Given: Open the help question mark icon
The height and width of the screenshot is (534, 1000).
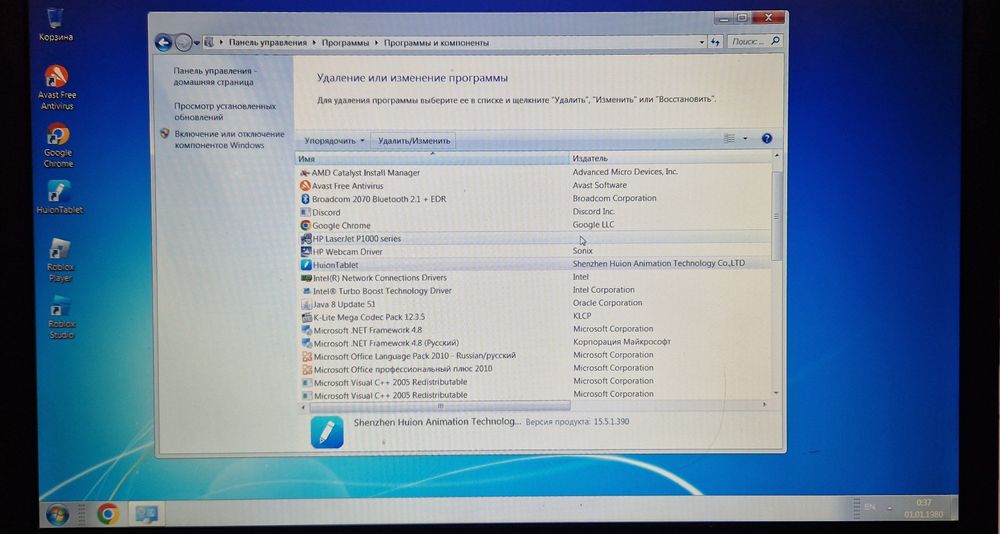Looking at the screenshot, I should pos(767,138).
